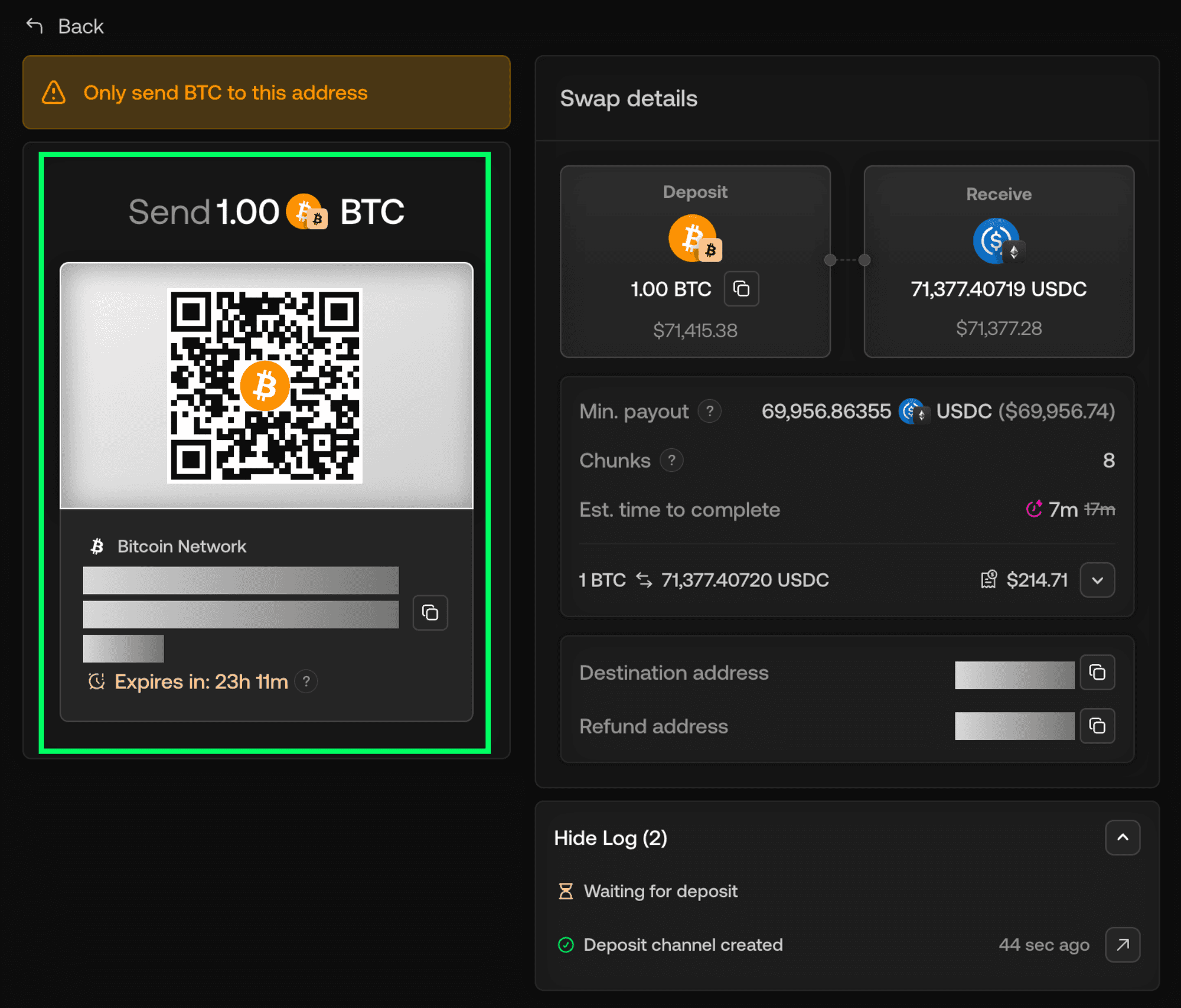Copy the 1.00 BTC deposit amount
Screen dimensions: 1181x1008
click(741, 289)
